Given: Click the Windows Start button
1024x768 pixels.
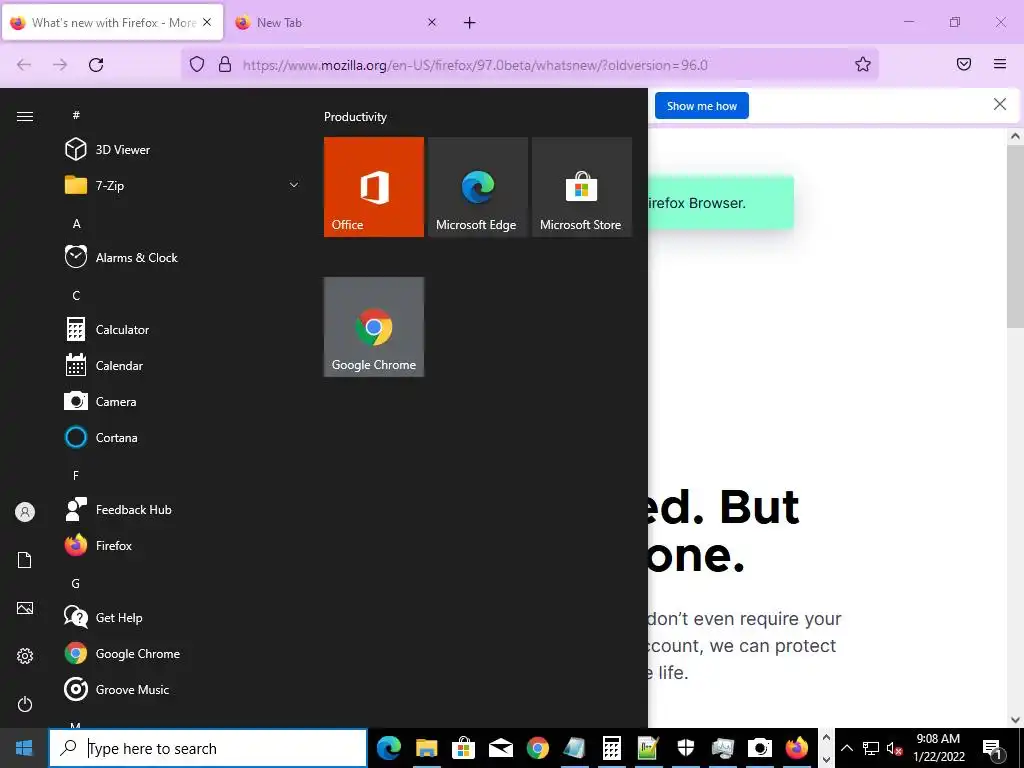Looking at the screenshot, I should (24, 748).
